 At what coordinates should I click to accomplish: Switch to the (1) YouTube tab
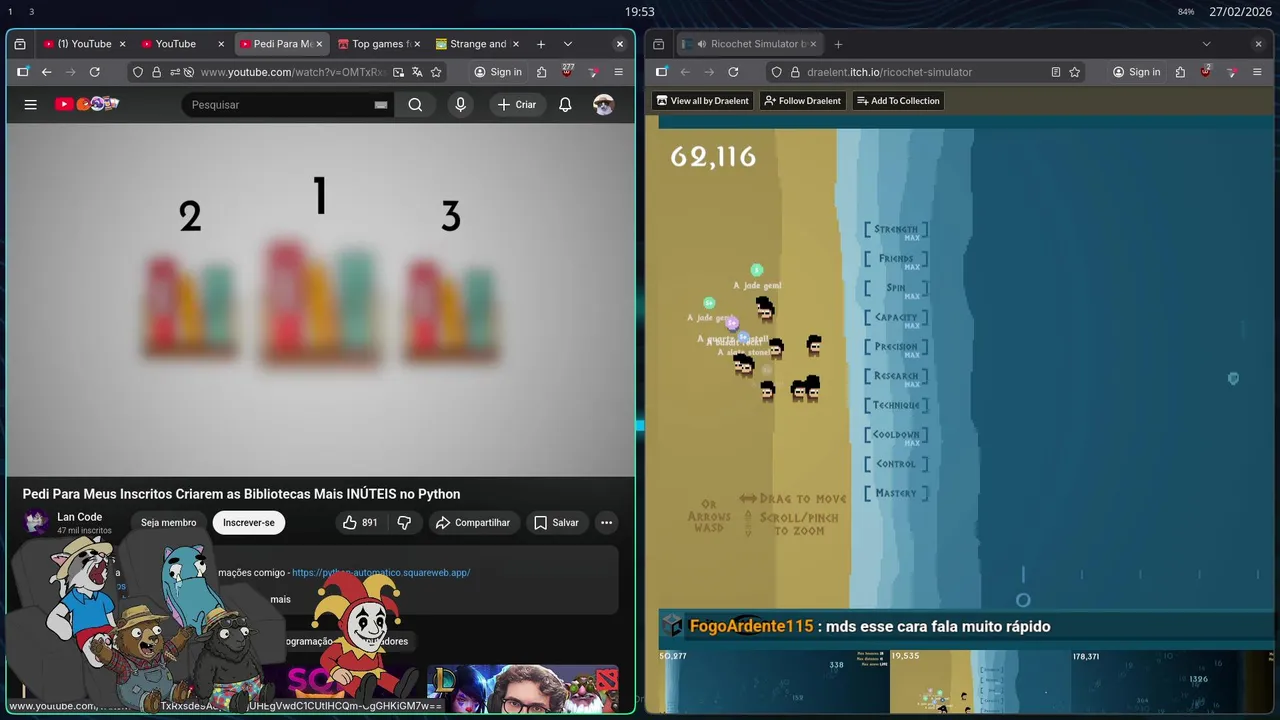coord(84,44)
